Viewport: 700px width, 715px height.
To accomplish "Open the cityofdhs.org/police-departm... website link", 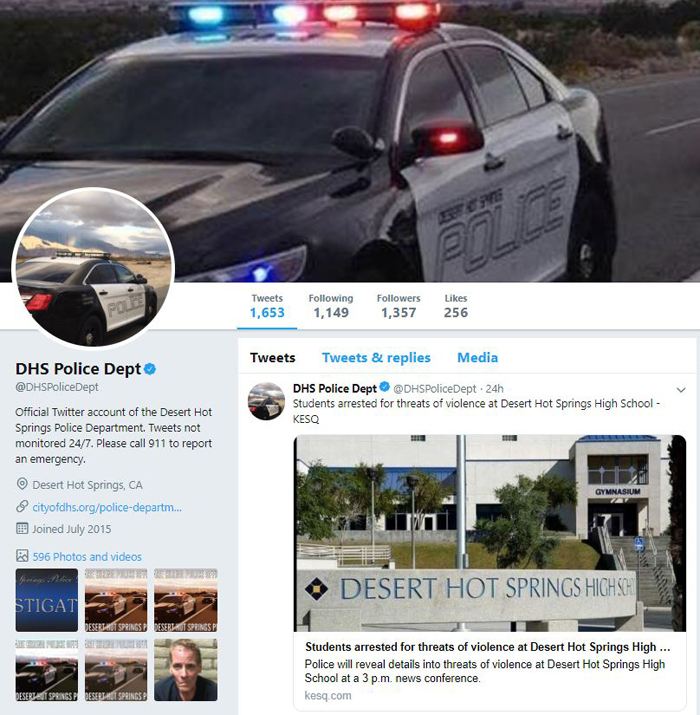I will click(107, 507).
